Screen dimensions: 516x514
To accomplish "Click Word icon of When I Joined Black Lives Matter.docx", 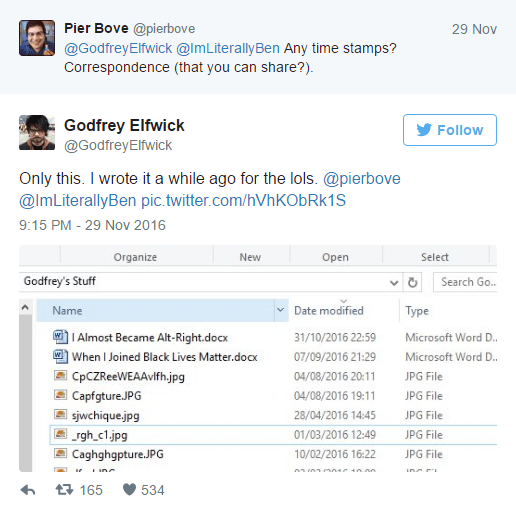I will pos(60,356).
